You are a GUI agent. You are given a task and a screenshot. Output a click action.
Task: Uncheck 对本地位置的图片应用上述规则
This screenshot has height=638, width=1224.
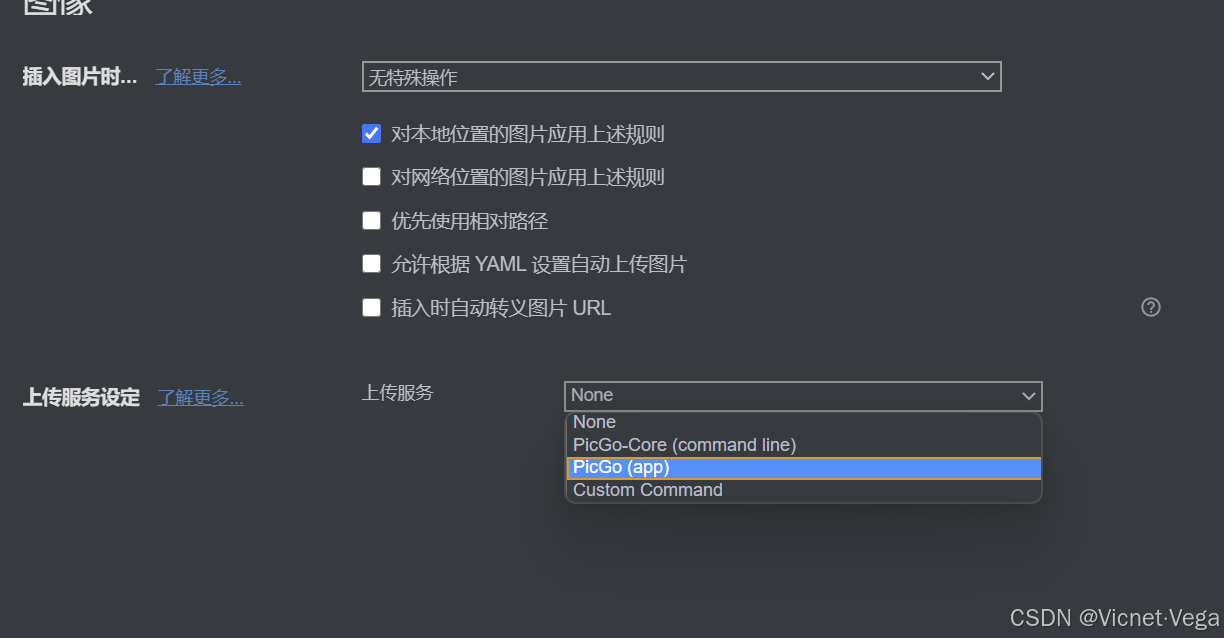[371, 132]
